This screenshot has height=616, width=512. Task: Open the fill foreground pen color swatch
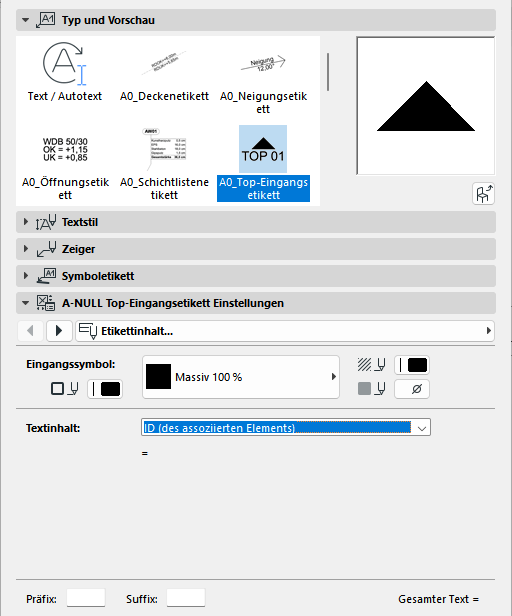412,365
